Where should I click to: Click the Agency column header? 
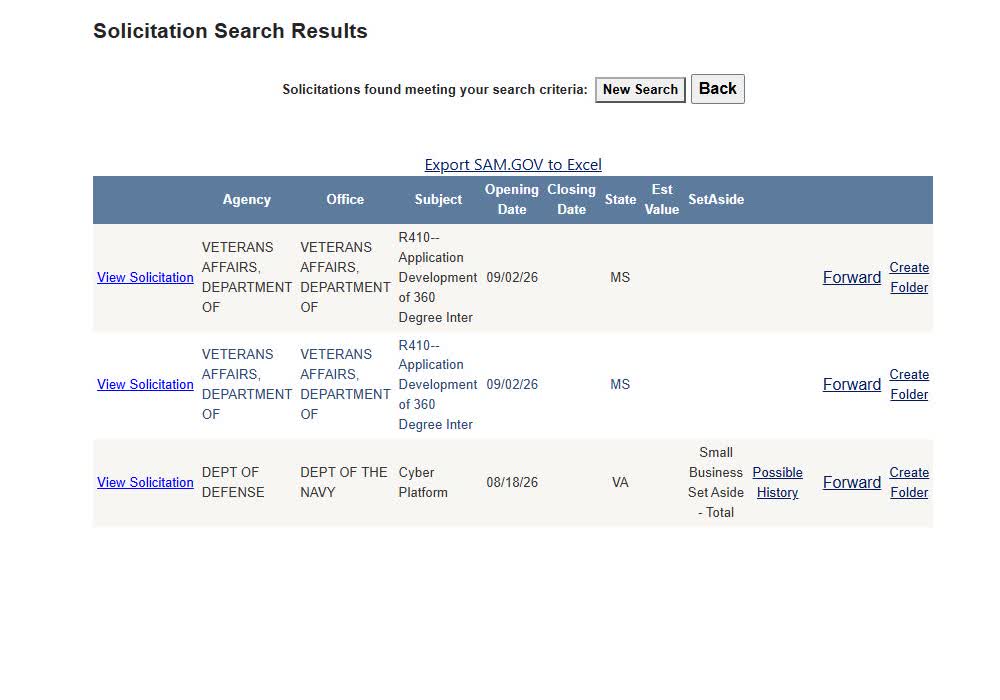247,200
